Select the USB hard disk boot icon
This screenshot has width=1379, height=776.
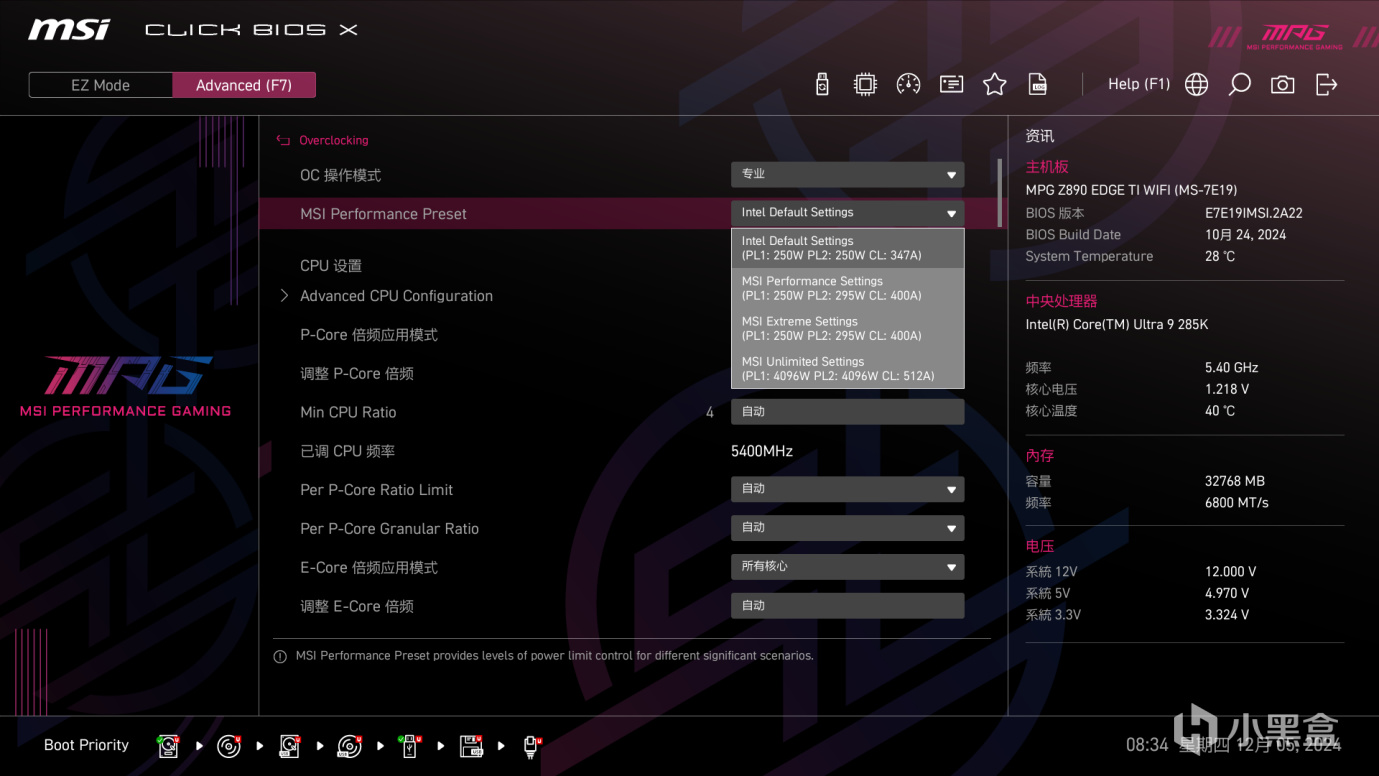[290, 746]
